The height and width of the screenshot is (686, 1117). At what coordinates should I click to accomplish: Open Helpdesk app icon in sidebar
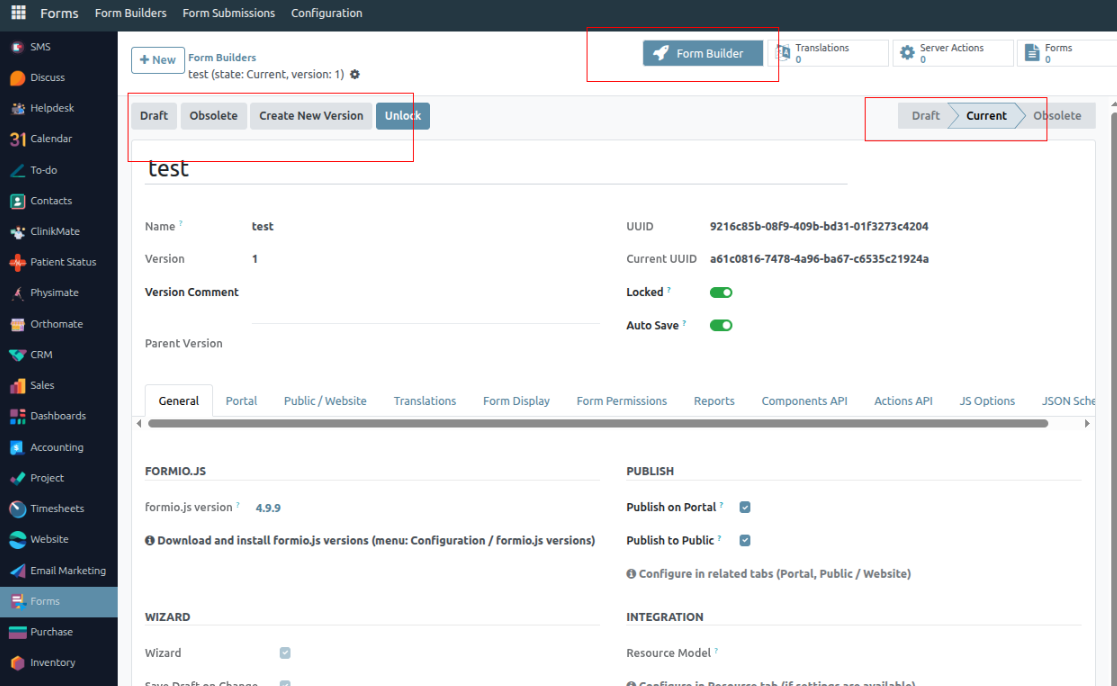[18, 108]
